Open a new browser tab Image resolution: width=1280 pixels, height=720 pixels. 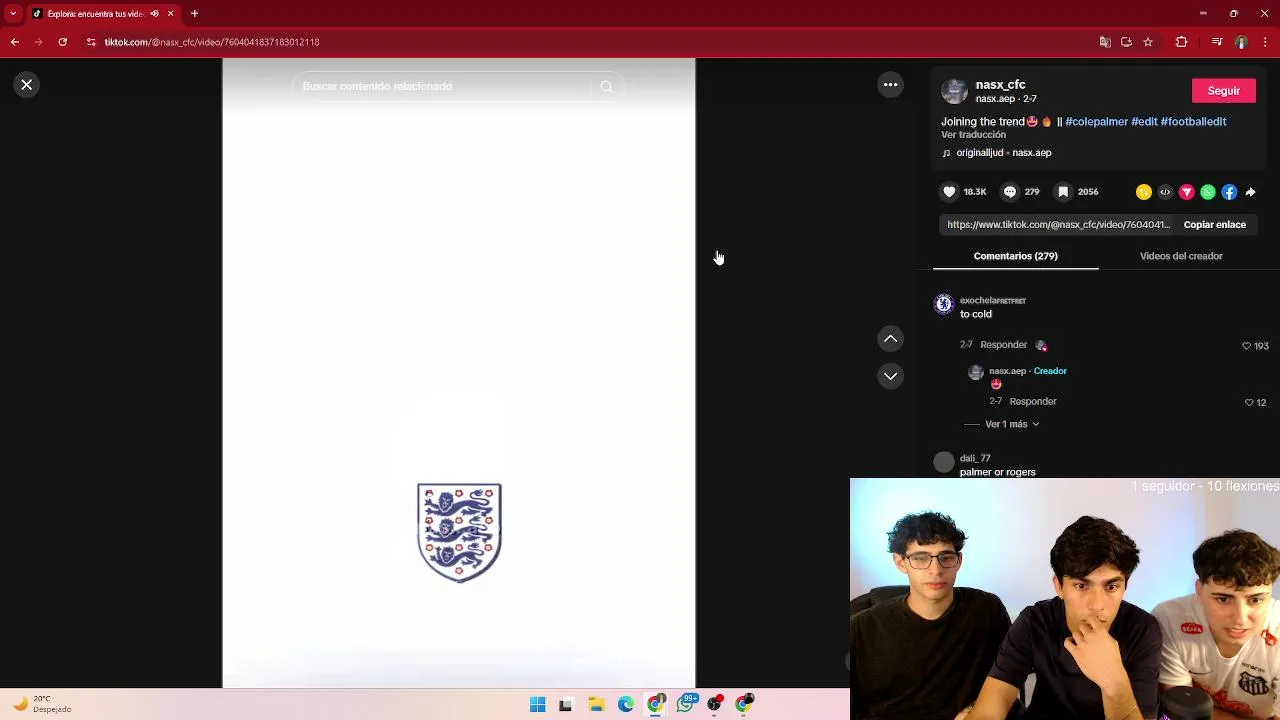(x=194, y=14)
